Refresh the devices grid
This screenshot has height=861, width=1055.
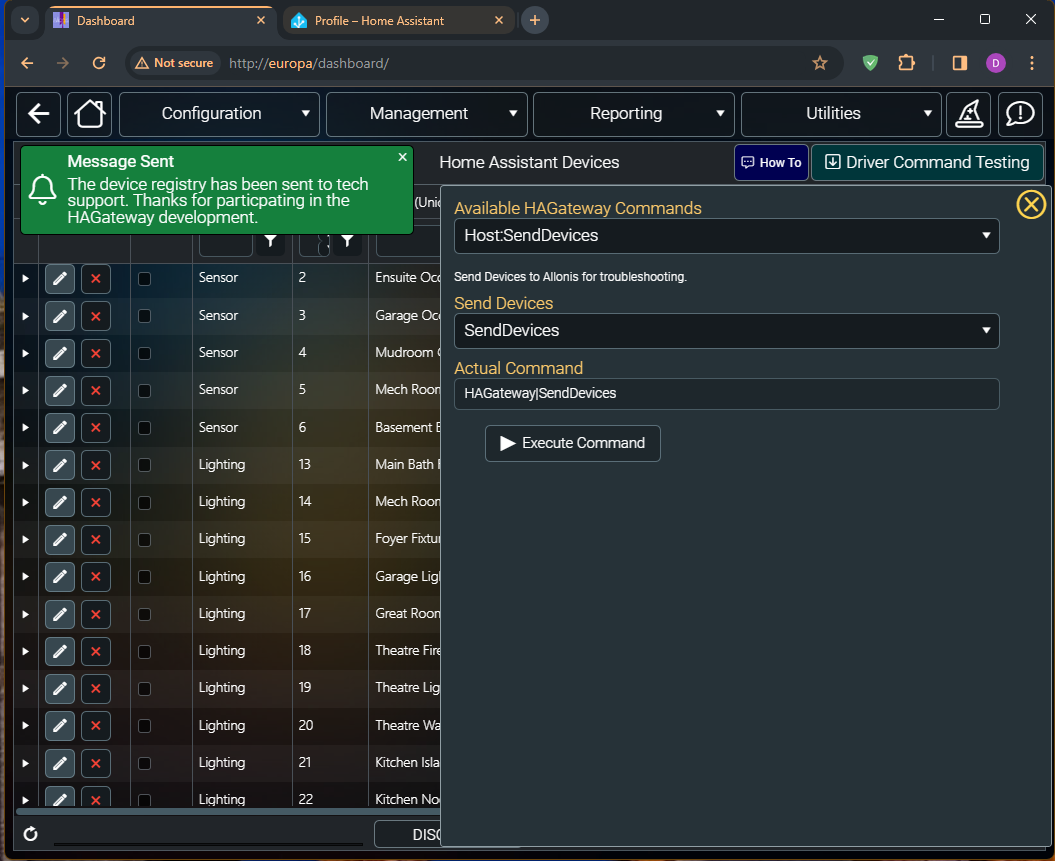30,834
